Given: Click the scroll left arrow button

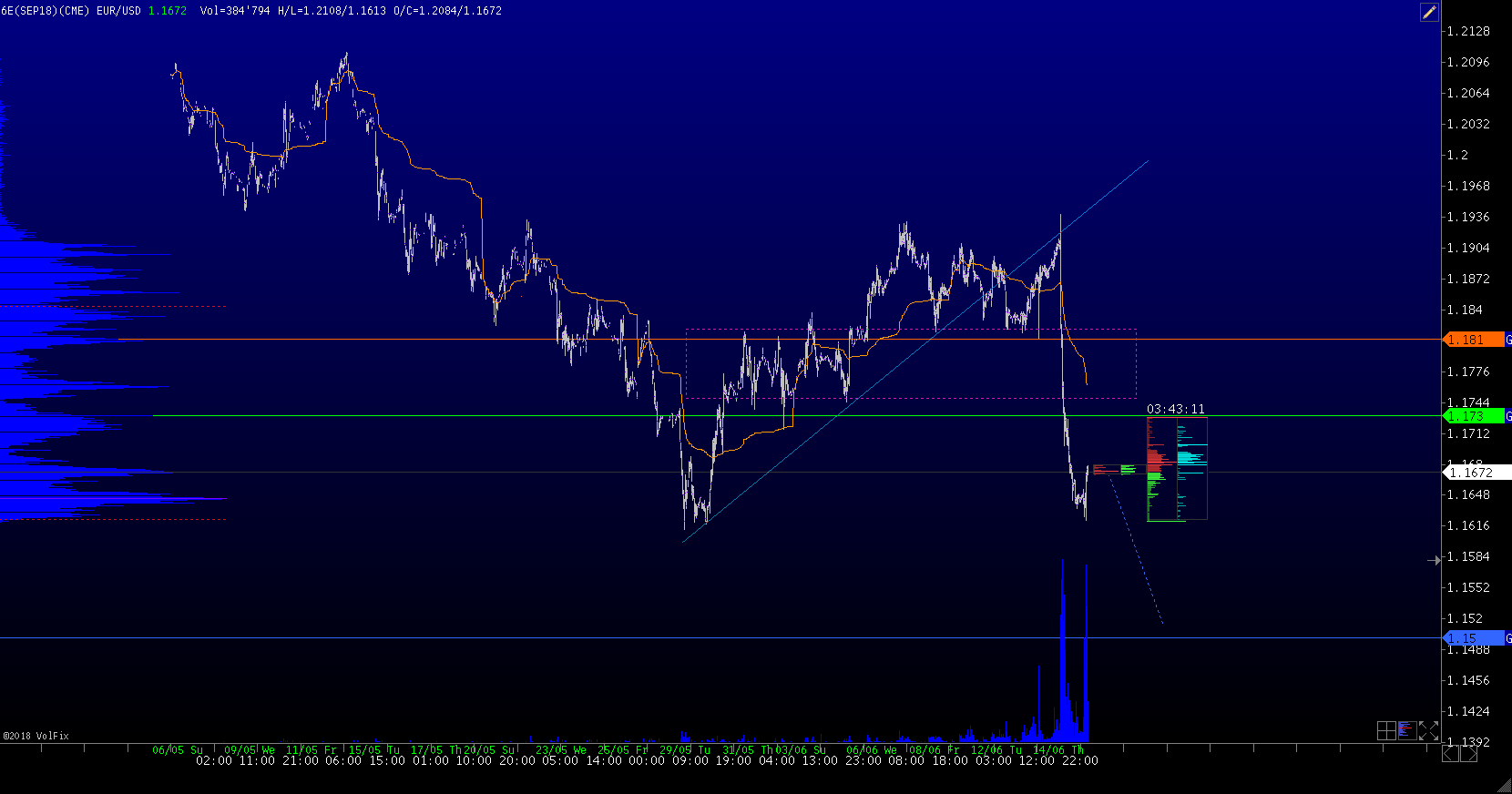Looking at the screenshot, I should [x=1450, y=753].
